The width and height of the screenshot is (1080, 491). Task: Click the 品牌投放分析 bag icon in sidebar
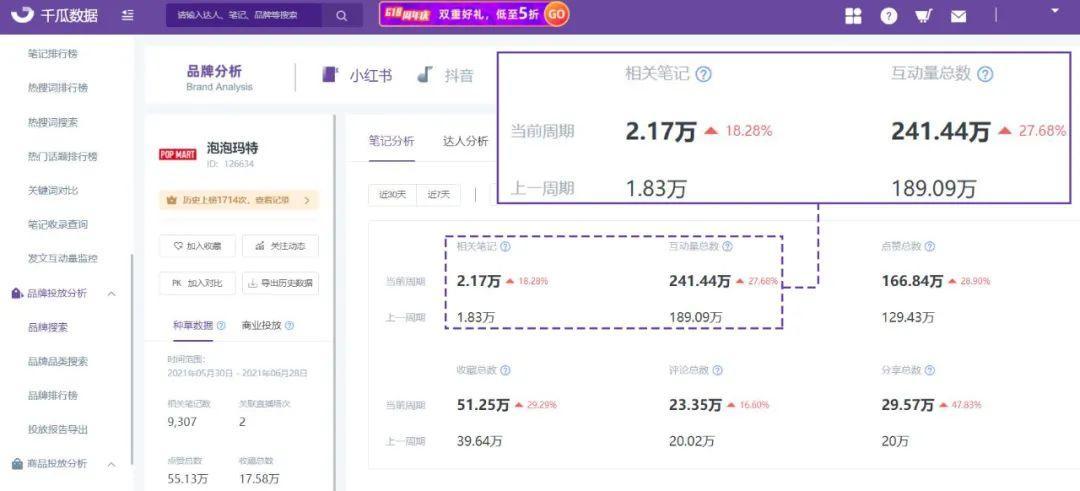(x=17, y=293)
